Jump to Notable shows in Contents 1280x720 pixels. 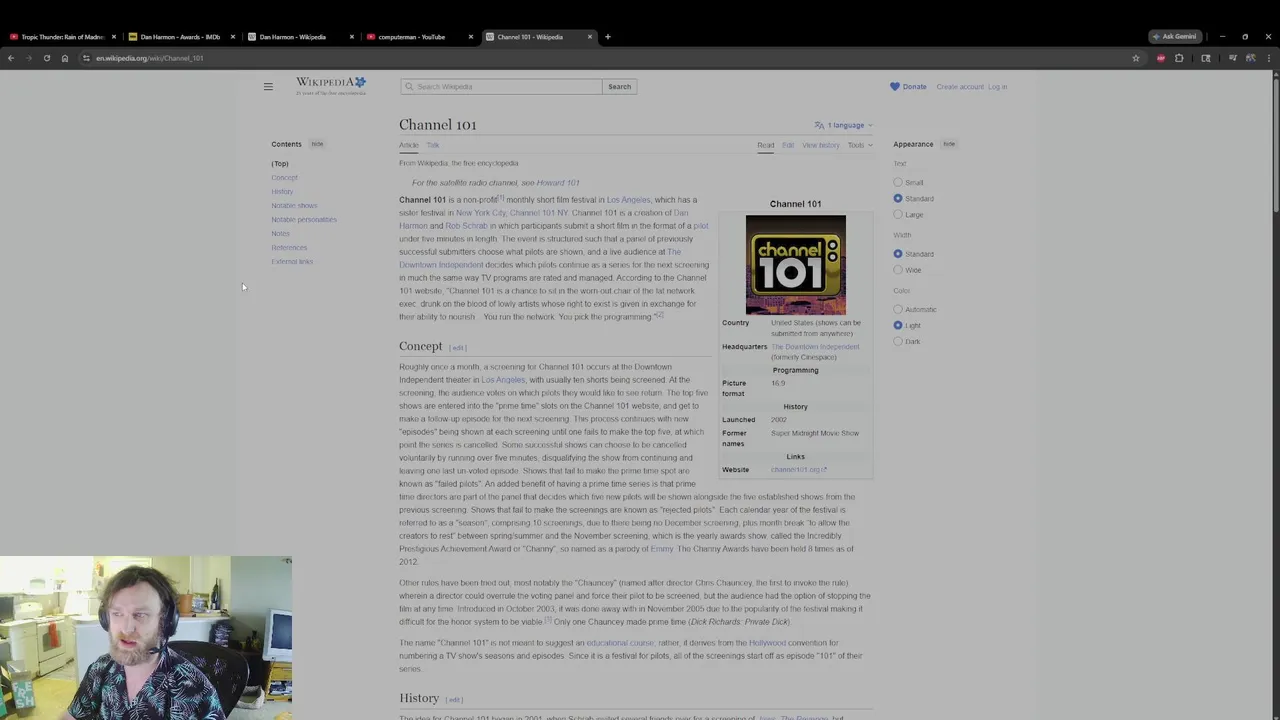tap(294, 206)
